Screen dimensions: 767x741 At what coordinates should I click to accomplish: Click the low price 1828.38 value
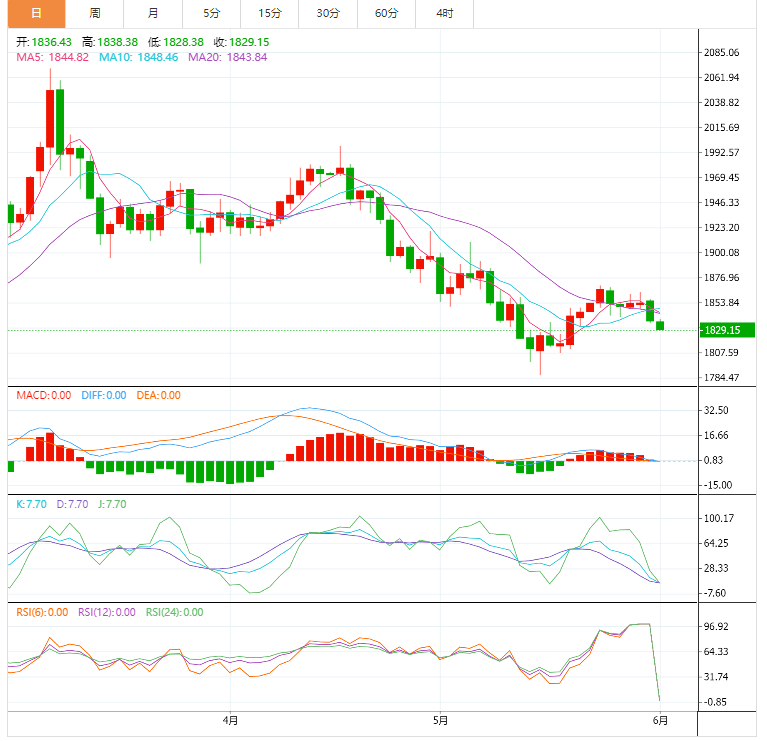click(x=183, y=42)
